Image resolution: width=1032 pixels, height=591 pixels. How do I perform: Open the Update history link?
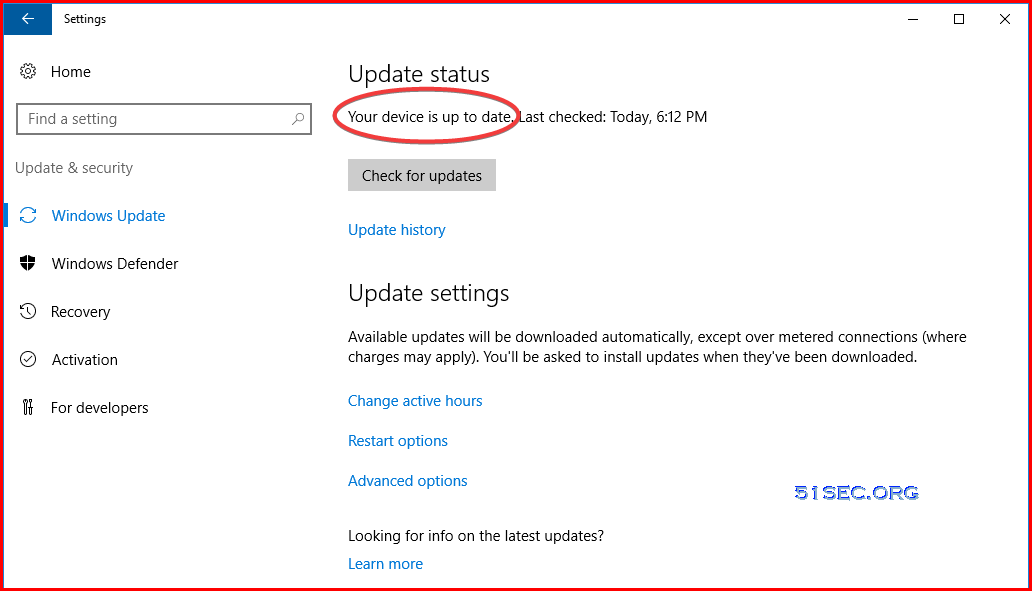(397, 230)
